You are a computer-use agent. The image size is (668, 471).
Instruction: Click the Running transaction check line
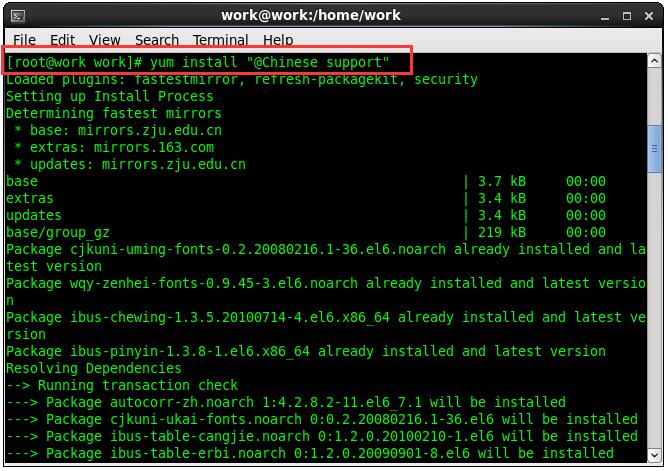[122, 386]
